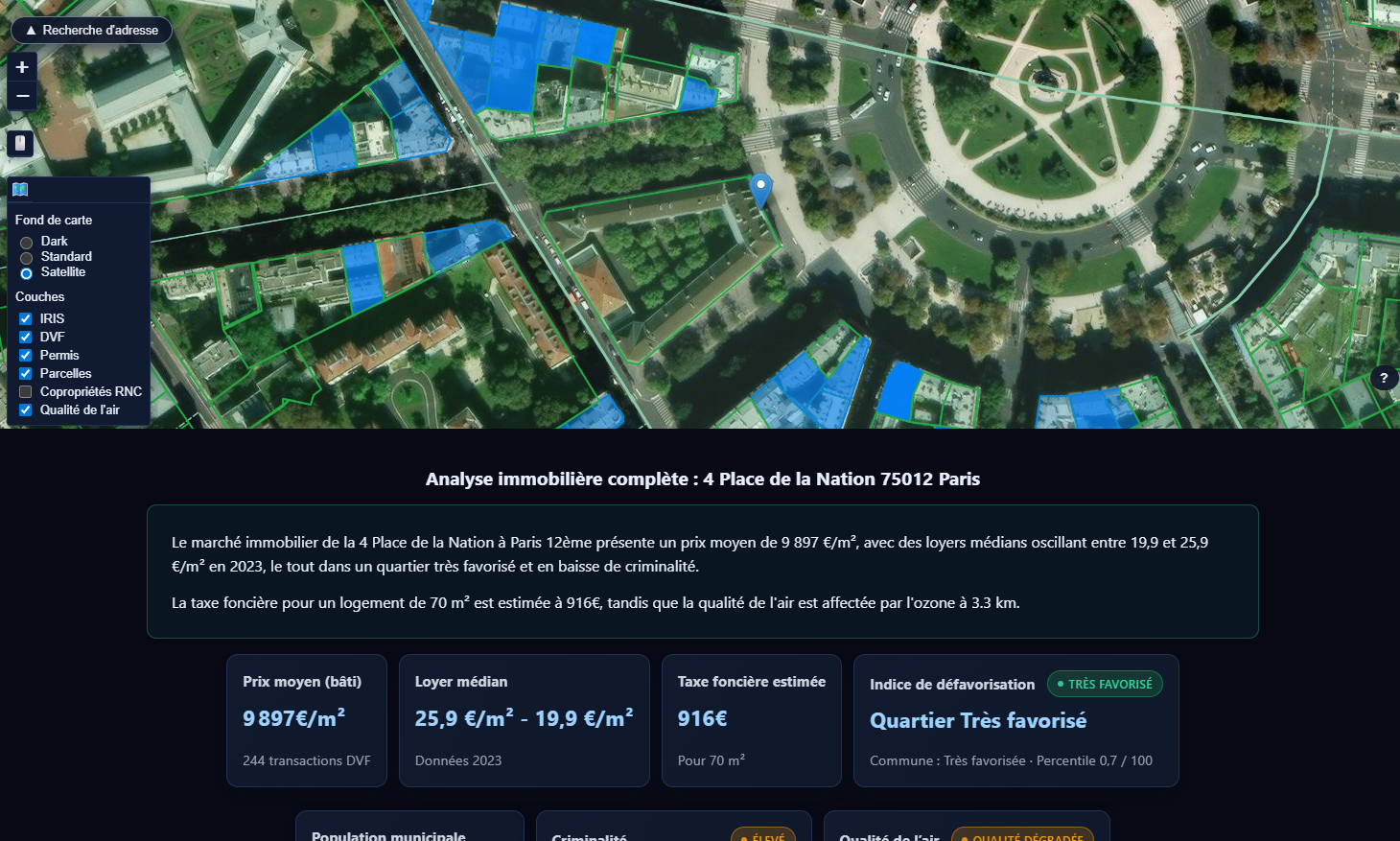Choose the Satellite basemap radio

click(x=27, y=273)
